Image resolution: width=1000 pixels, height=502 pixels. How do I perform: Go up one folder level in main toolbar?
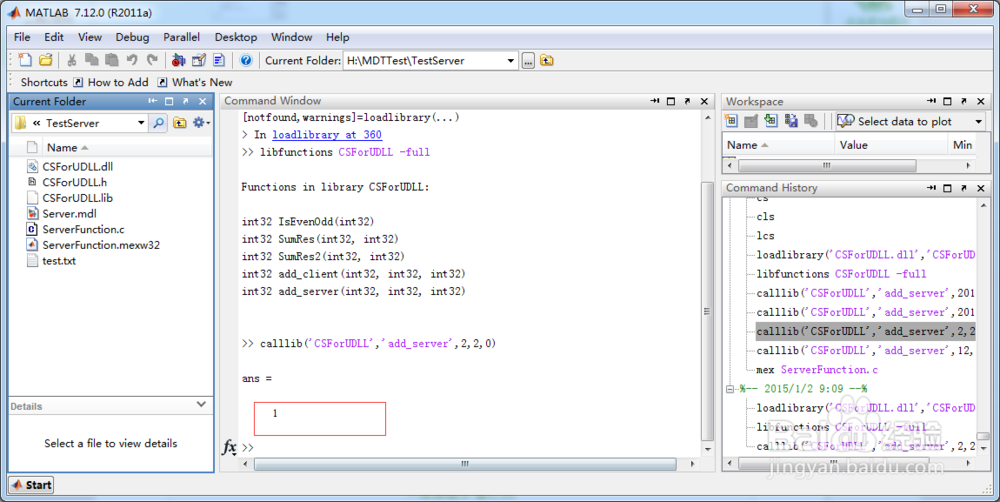547,61
